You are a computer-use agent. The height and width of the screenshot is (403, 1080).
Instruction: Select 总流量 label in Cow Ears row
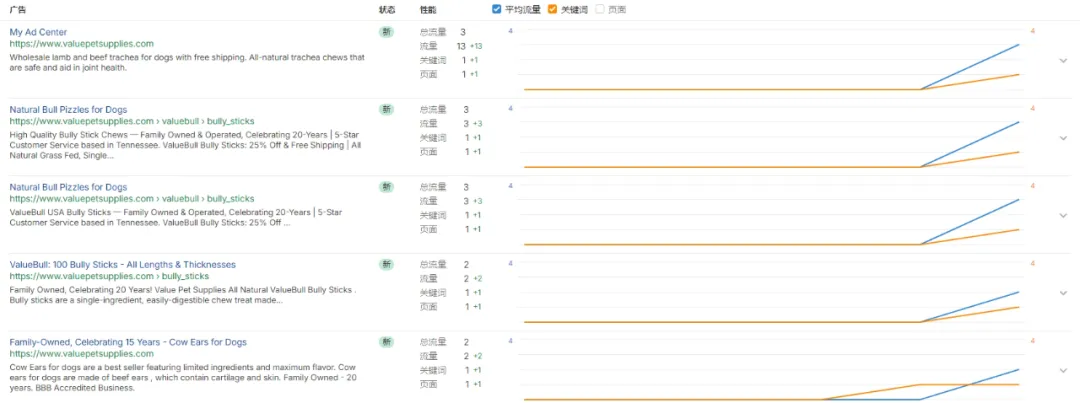point(433,342)
